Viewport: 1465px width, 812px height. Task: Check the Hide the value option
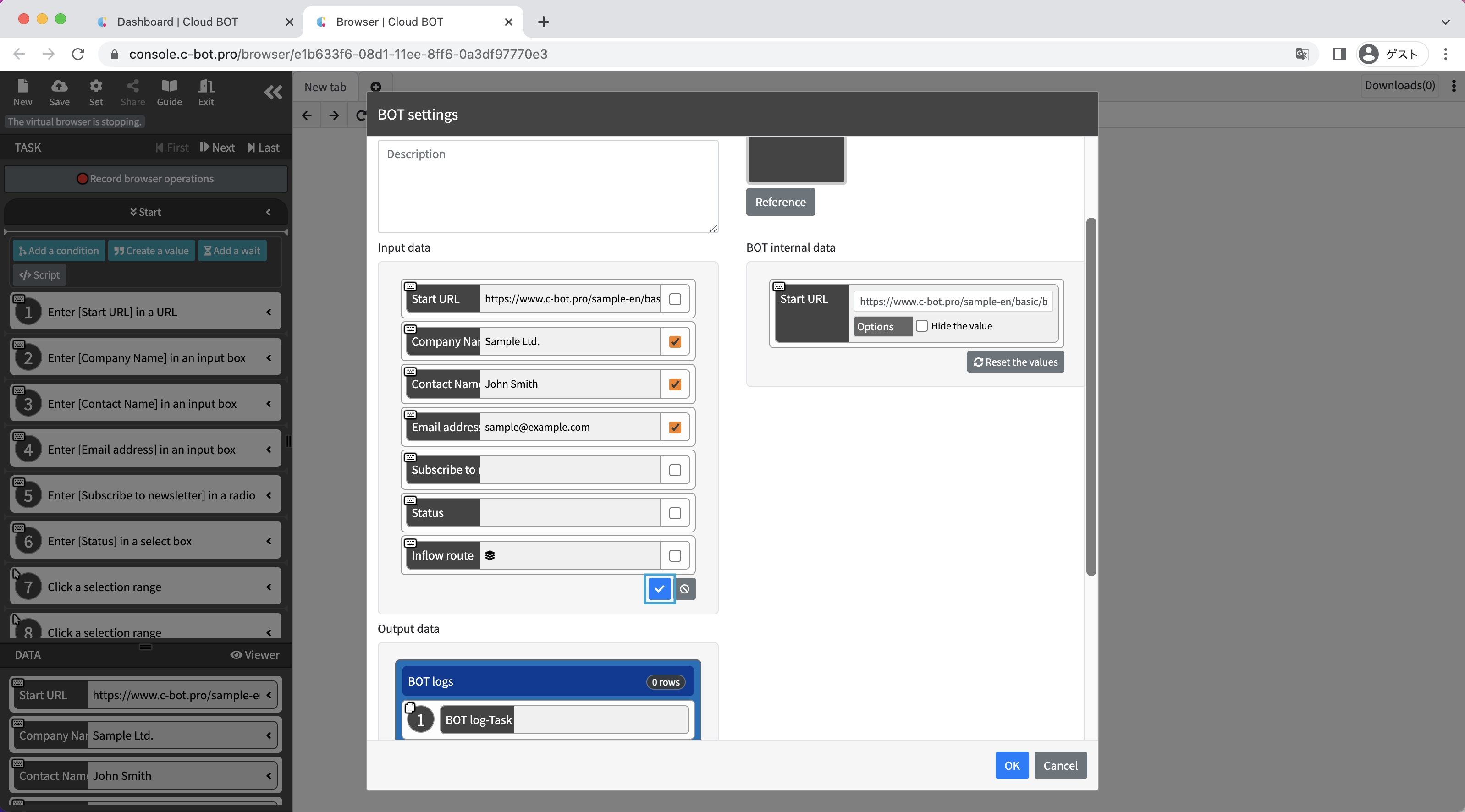coord(922,326)
